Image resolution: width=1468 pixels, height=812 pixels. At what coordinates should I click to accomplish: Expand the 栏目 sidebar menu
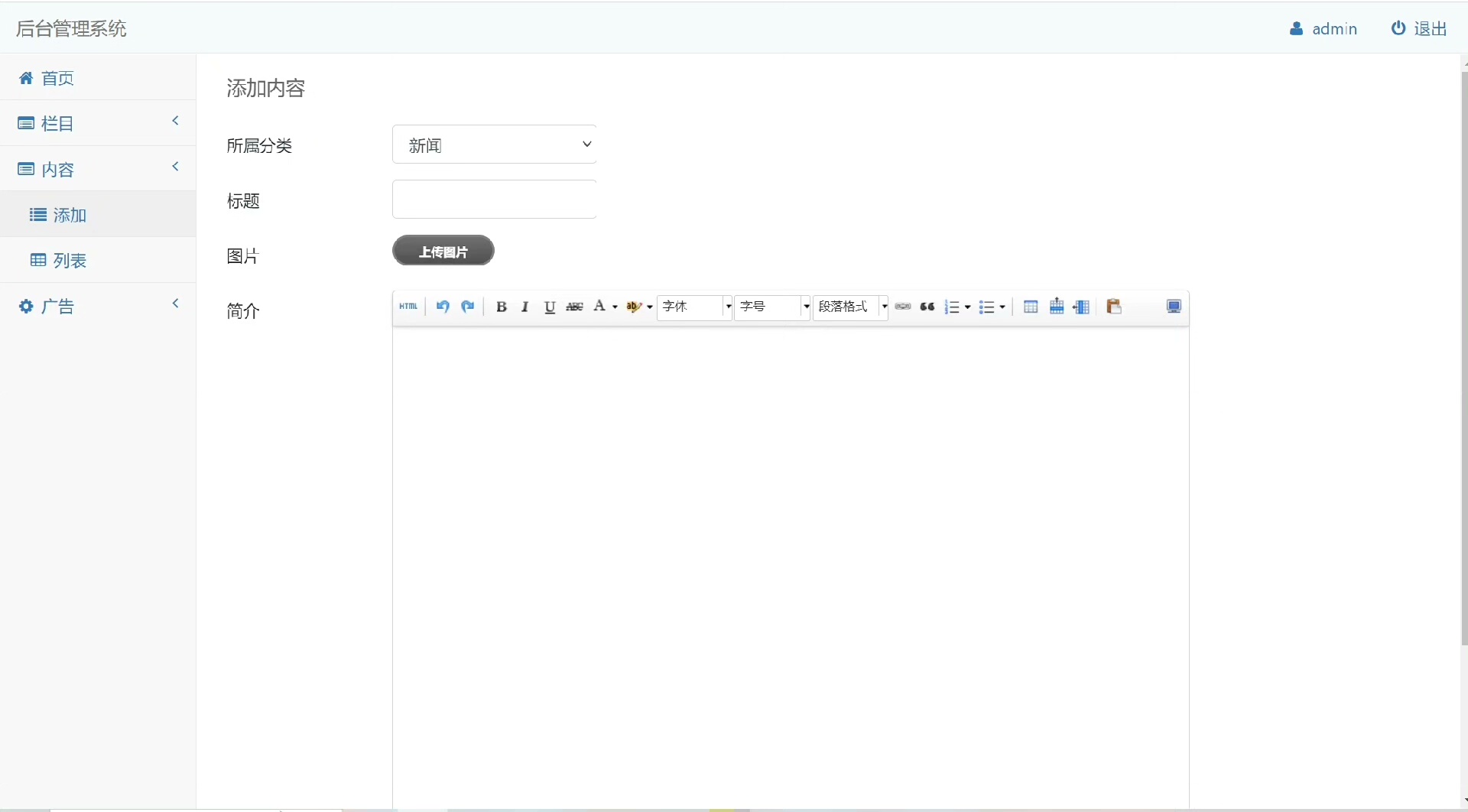pyautogui.click(x=98, y=122)
